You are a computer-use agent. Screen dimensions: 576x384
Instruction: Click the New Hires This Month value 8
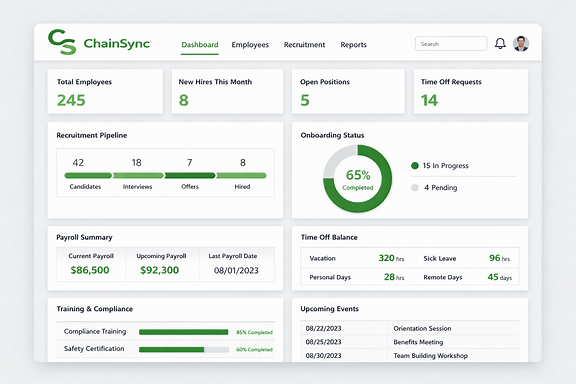pyautogui.click(x=184, y=100)
